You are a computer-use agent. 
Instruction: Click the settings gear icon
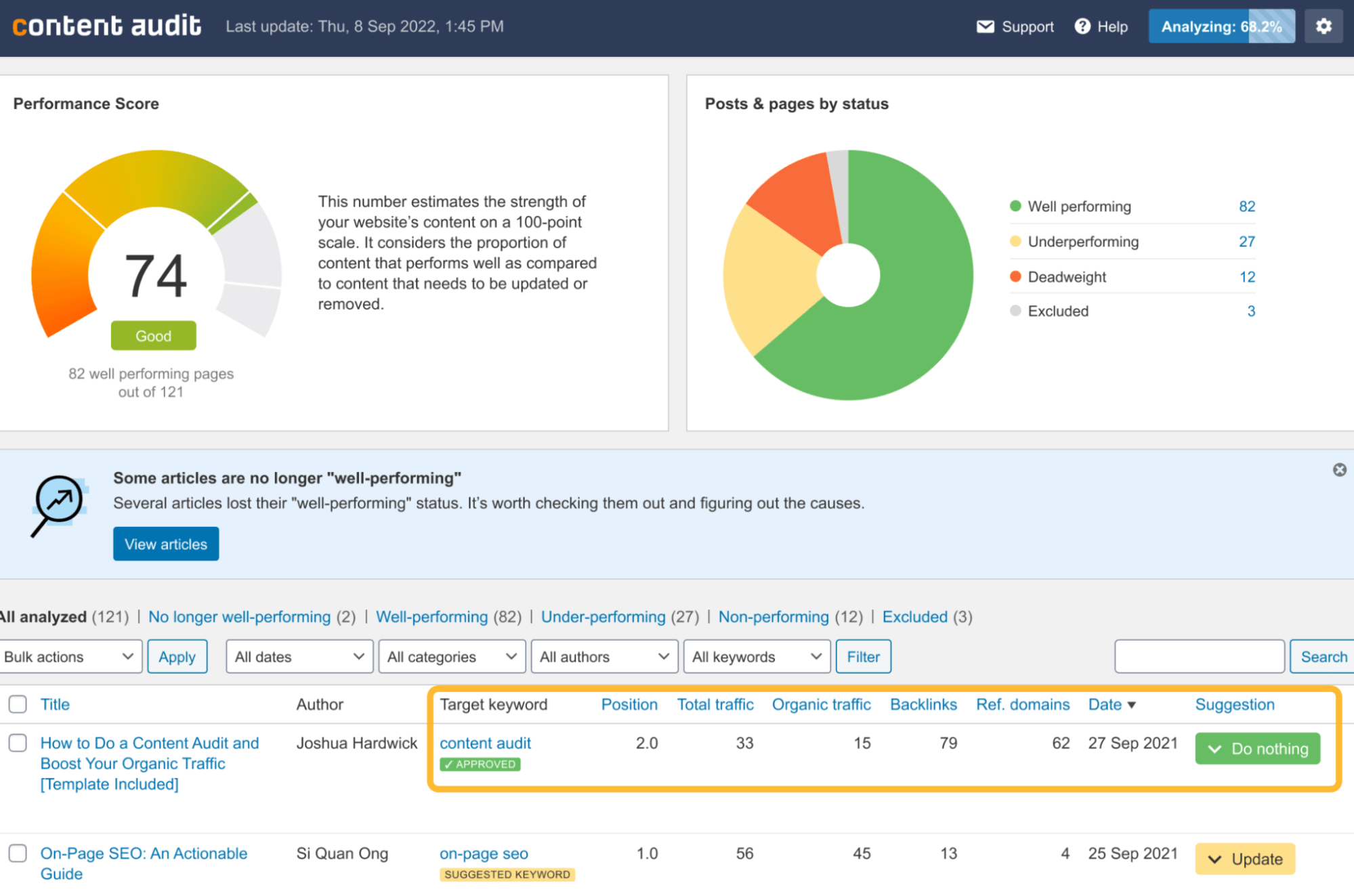(x=1325, y=27)
